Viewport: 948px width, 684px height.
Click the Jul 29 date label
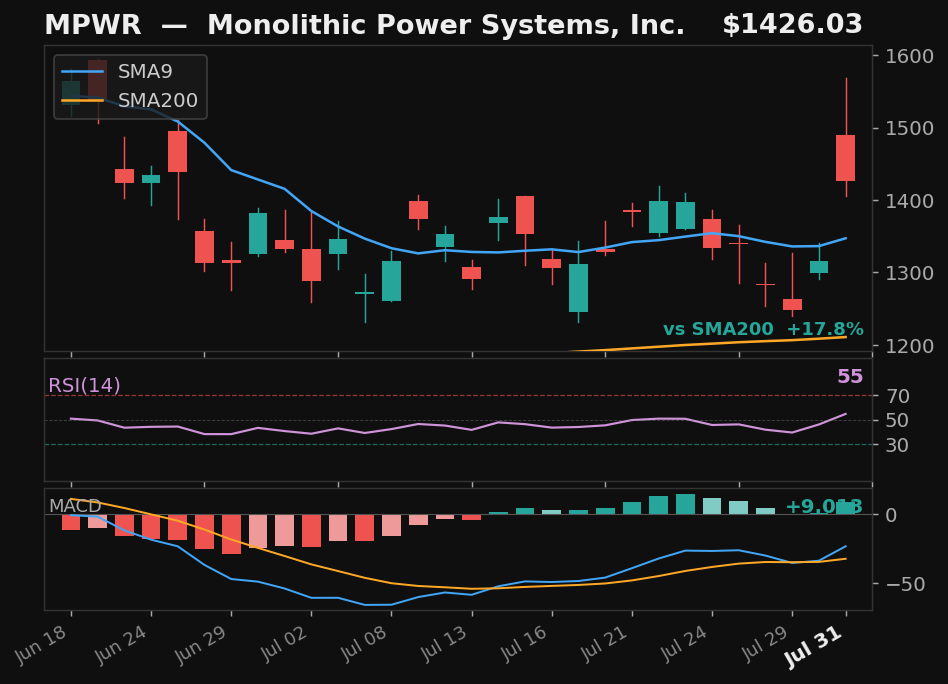[x=765, y=643]
